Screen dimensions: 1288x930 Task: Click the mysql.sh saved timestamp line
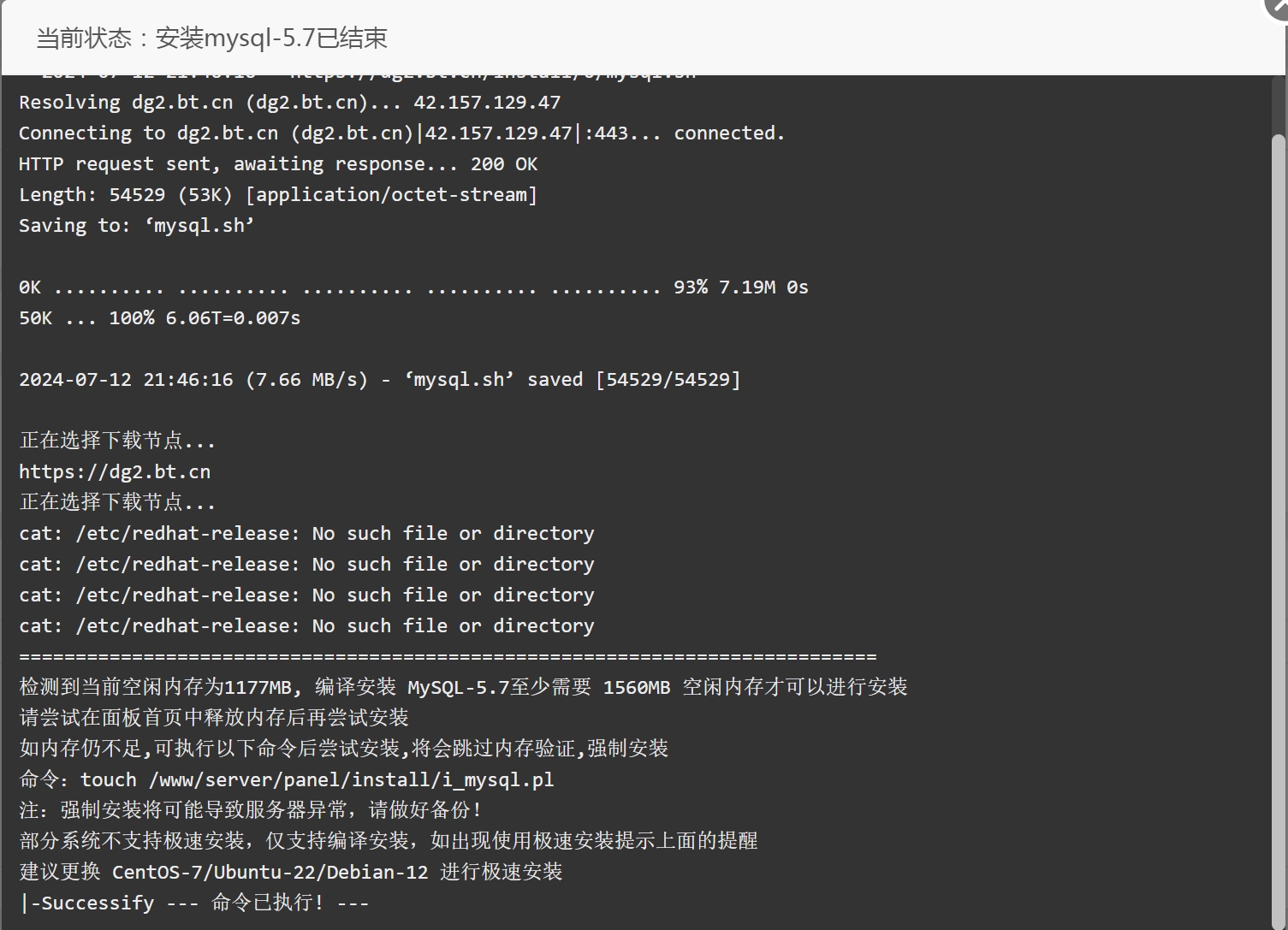[380, 379]
